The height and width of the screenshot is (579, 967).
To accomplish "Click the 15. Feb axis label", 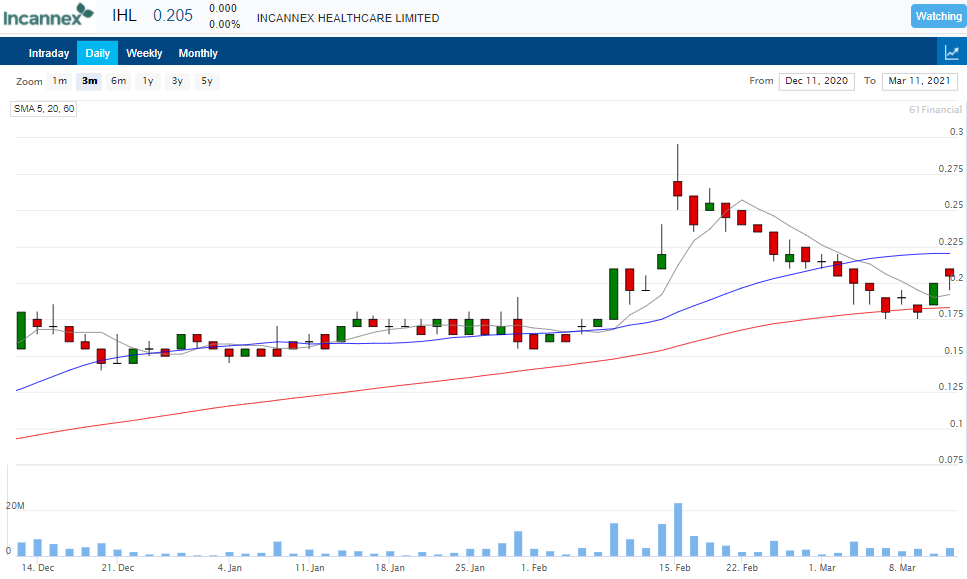I will 675,567.
